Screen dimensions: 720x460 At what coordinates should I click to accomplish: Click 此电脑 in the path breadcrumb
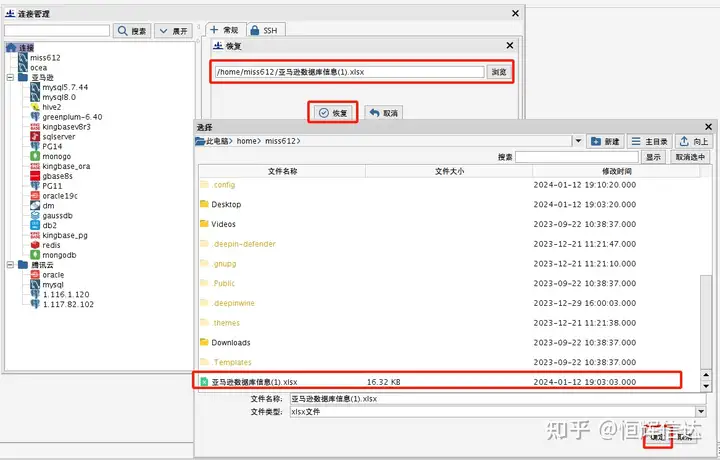pyautogui.click(x=217, y=141)
